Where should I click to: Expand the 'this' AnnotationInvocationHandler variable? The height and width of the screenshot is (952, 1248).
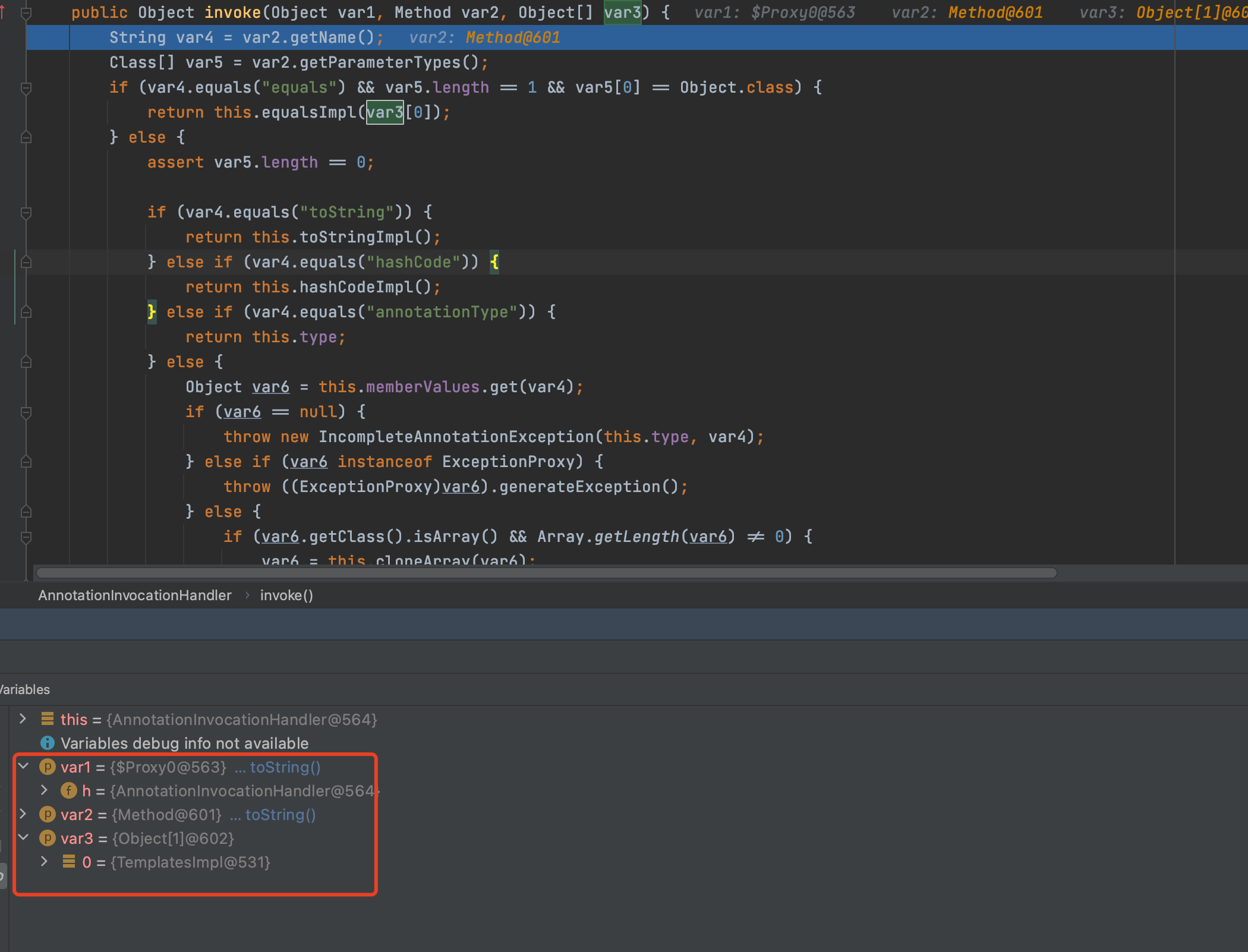[x=23, y=719]
